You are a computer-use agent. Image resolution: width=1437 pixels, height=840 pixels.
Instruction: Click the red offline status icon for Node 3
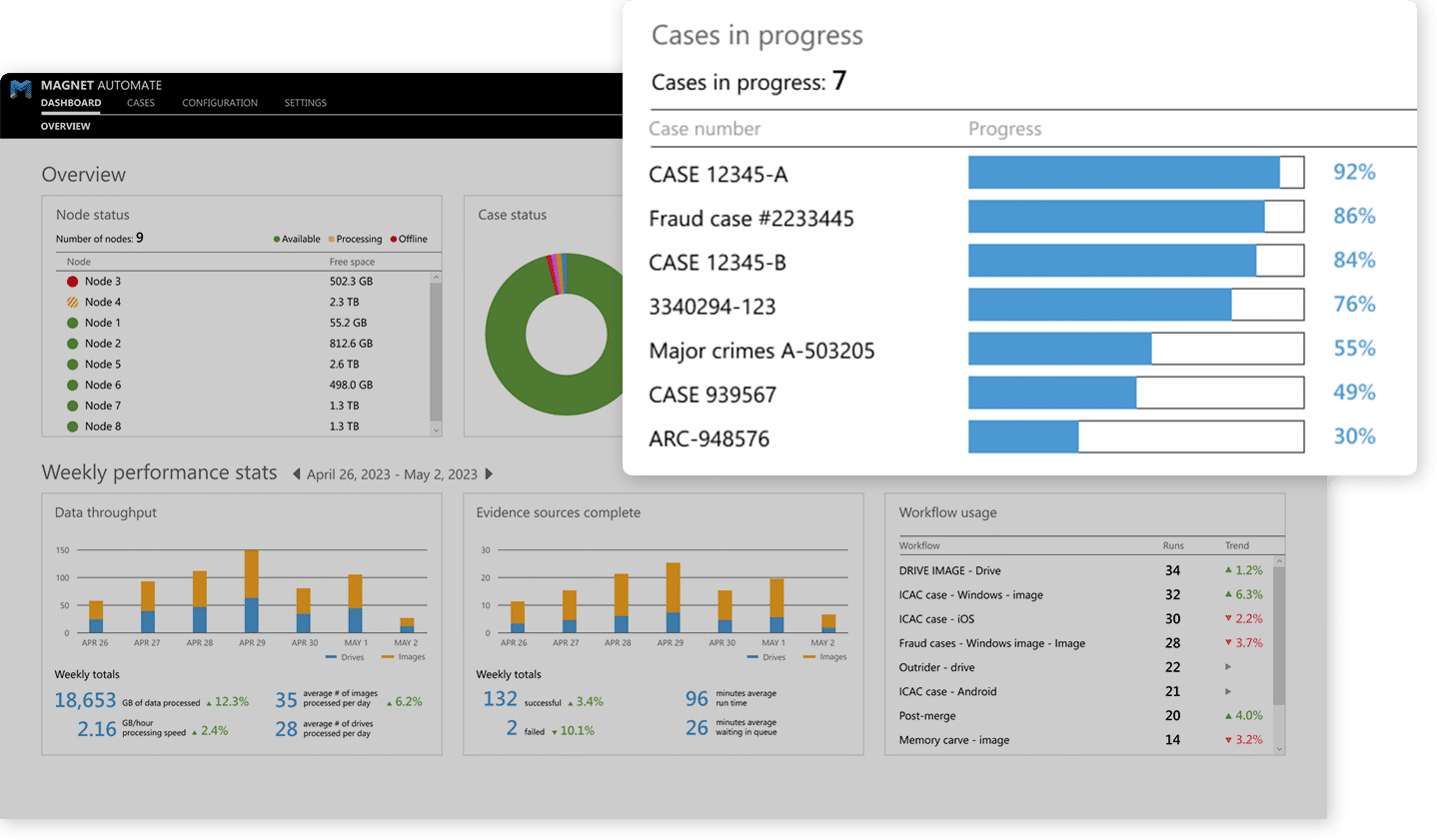[72, 282]
